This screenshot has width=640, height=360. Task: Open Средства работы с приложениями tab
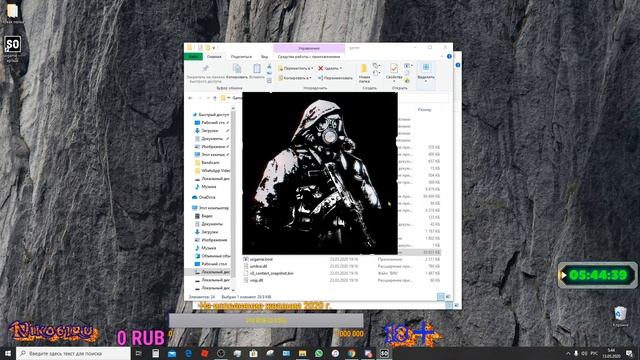[309, 57]
